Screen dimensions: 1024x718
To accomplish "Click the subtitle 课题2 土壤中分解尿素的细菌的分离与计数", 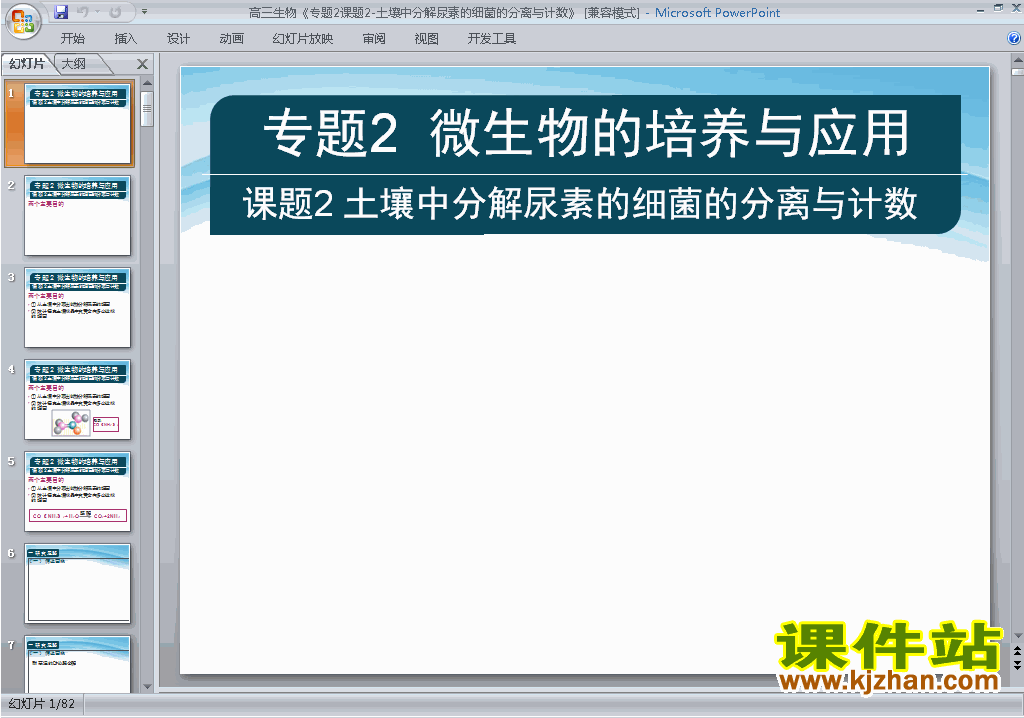I will (x=580, y=203).
